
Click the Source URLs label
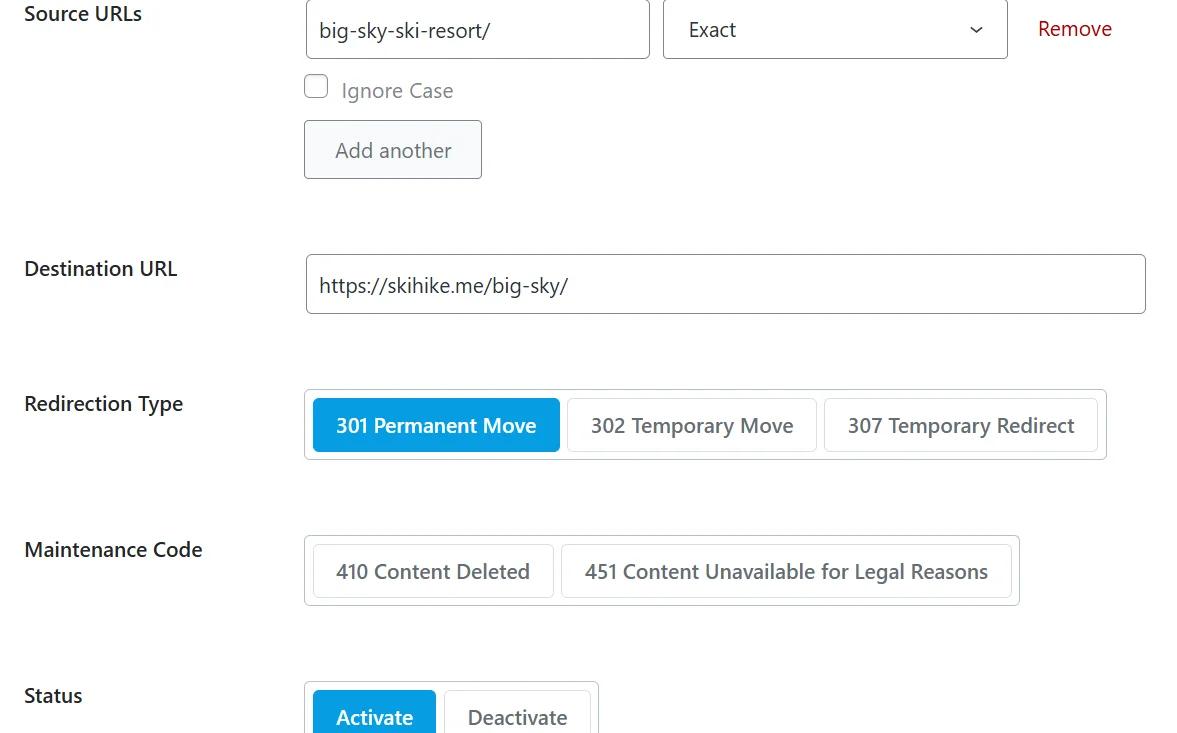83,14
